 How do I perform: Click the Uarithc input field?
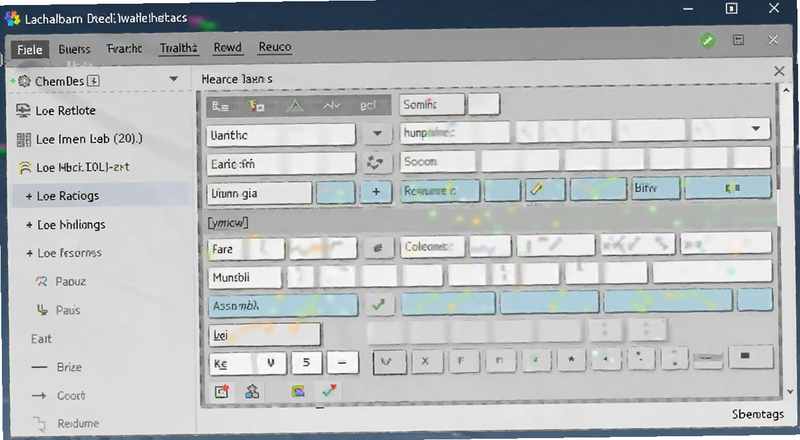click(x=281, y=135)
